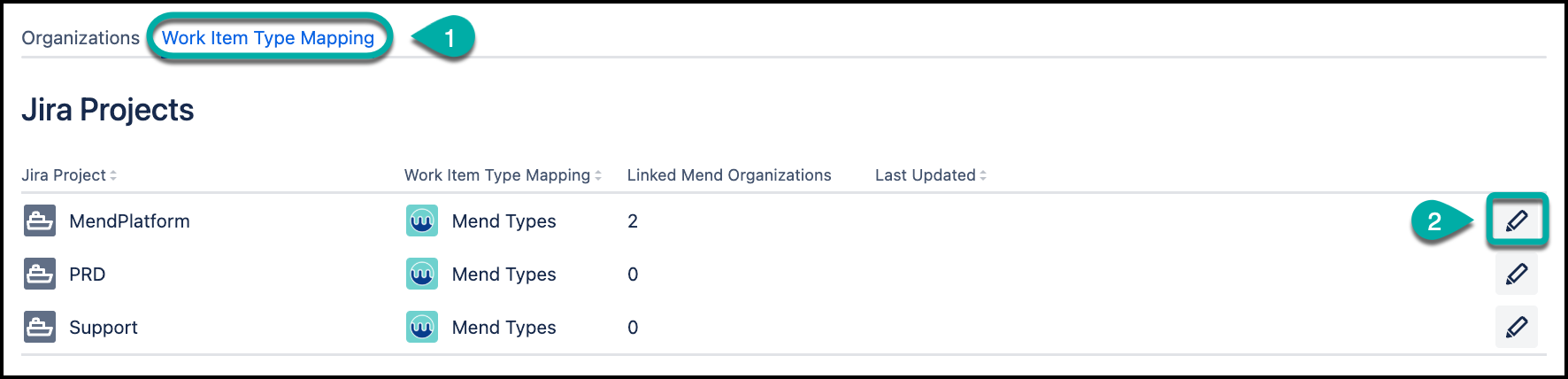Viewport: 1568px width, 379px height.
Task: Open the Work Item Type Mapping tab
Action: point(268,38)
